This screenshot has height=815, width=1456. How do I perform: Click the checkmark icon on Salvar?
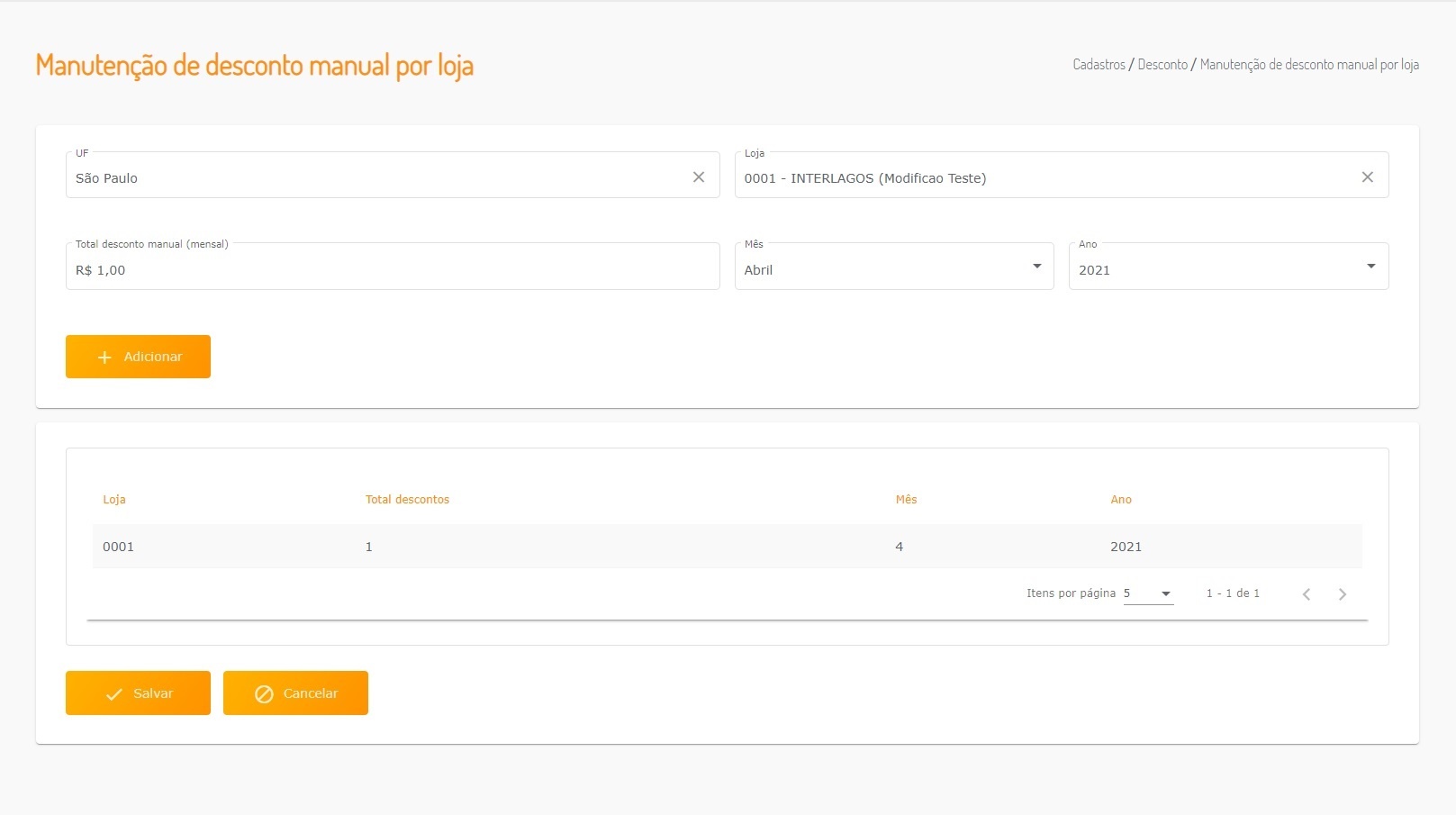pyautogui.click(x=113, y=694)
